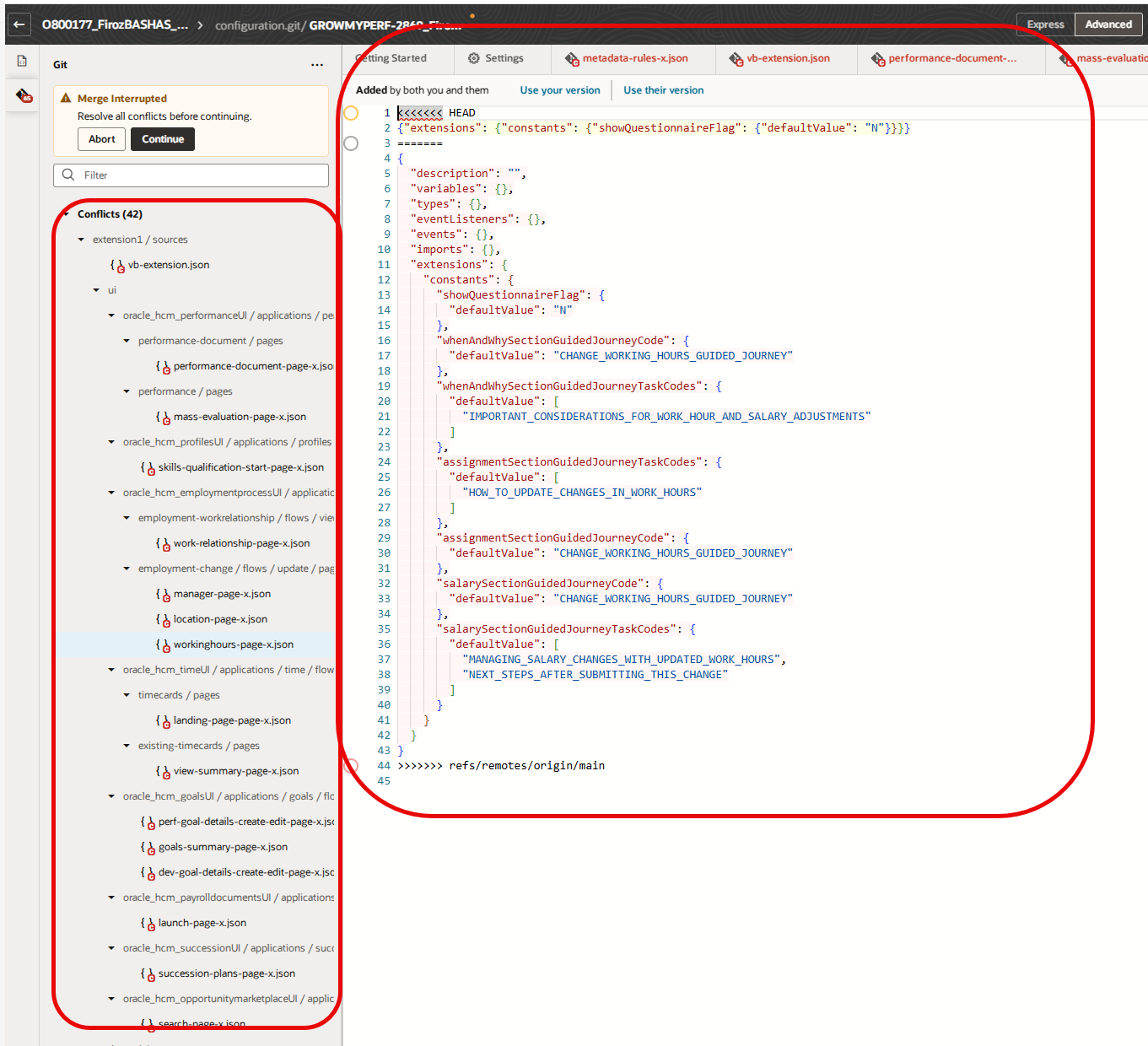Open the Git panel icon showing 65 badge
Screen dimensions: 1148x1046
[x=21, y=95]
